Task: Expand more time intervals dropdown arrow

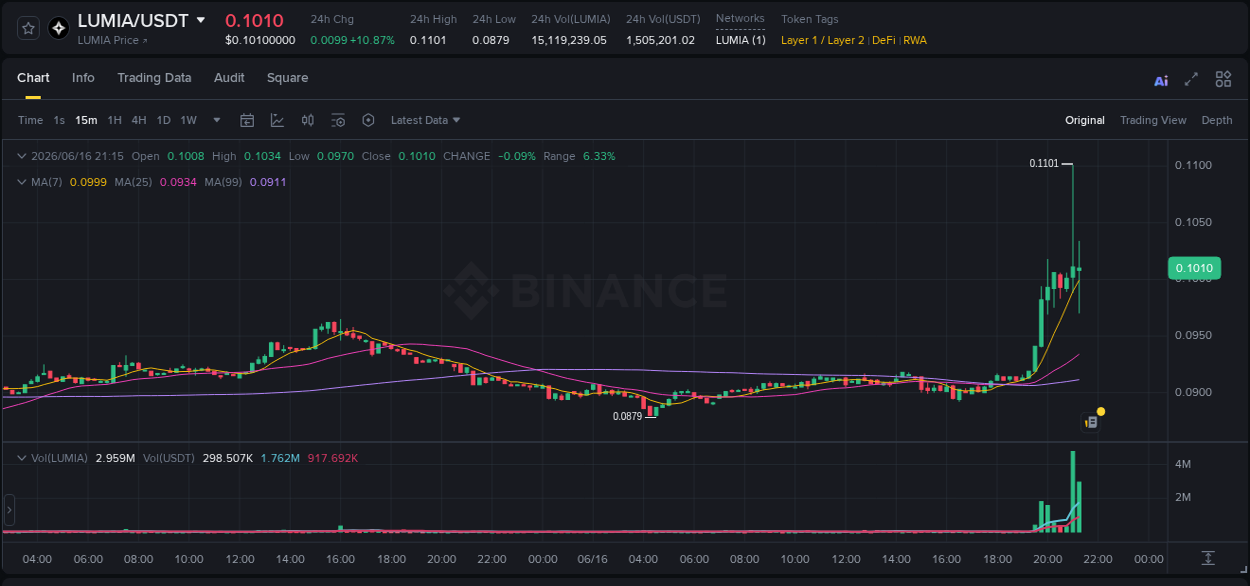Action: 217,120
